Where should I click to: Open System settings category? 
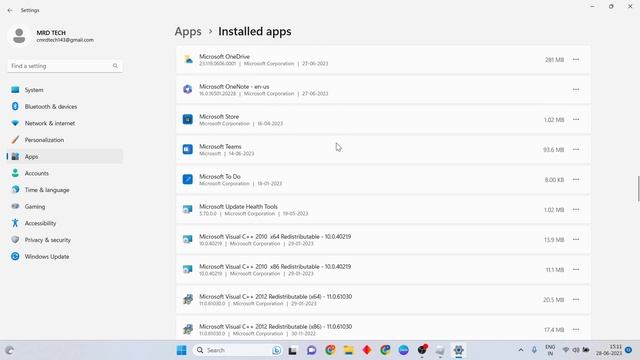pos(65,90)
